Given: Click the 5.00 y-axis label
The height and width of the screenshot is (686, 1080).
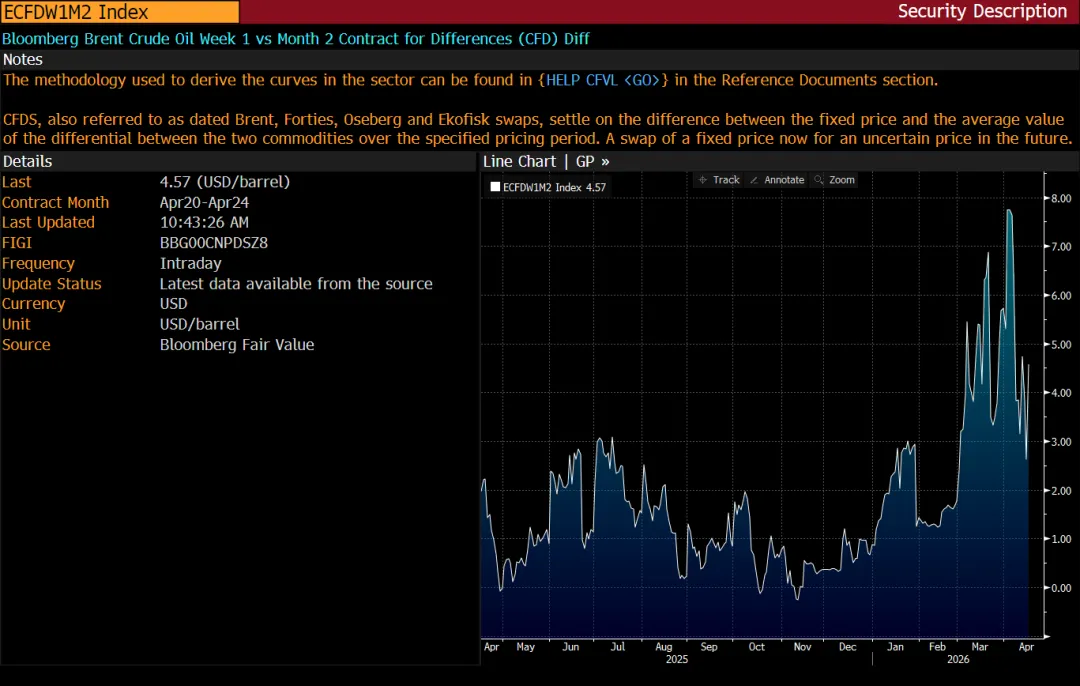Looking at the screenshot, I should tap(1061, 344).
